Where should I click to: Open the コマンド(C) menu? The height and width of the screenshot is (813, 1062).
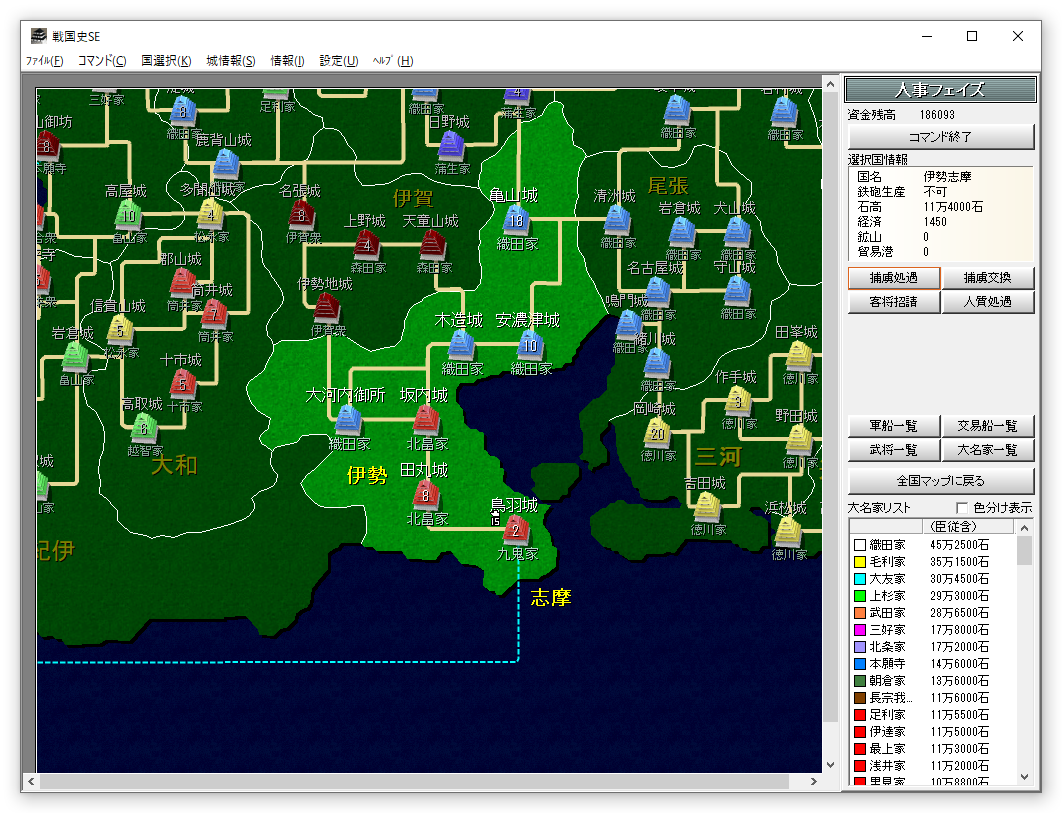(x=102, y=61)
